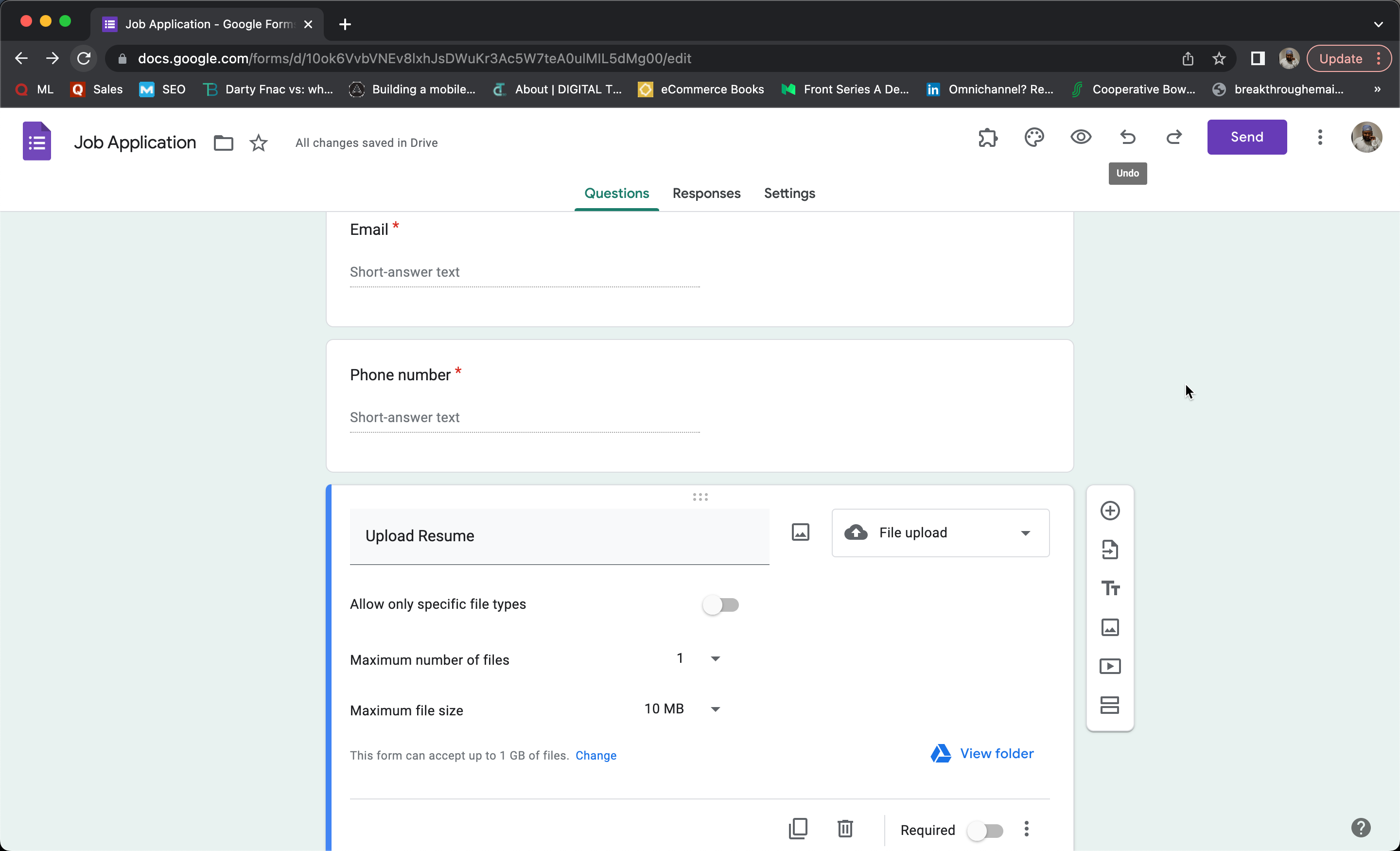Click the Undo button in toolbar
1400x851 pixels.
coord(1127,136)
